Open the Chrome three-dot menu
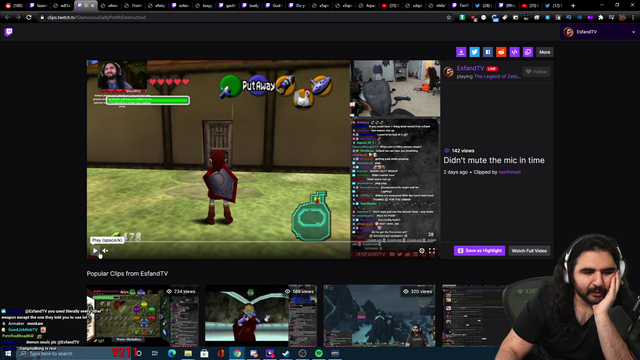Image resolution: width=640 pixels, height=360 pixels. (x=633, y=18)
